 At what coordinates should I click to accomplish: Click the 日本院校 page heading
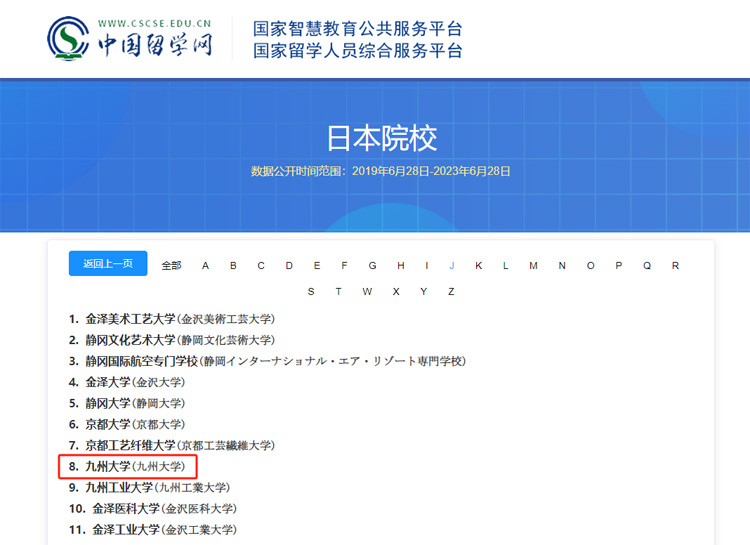point(382,139)
